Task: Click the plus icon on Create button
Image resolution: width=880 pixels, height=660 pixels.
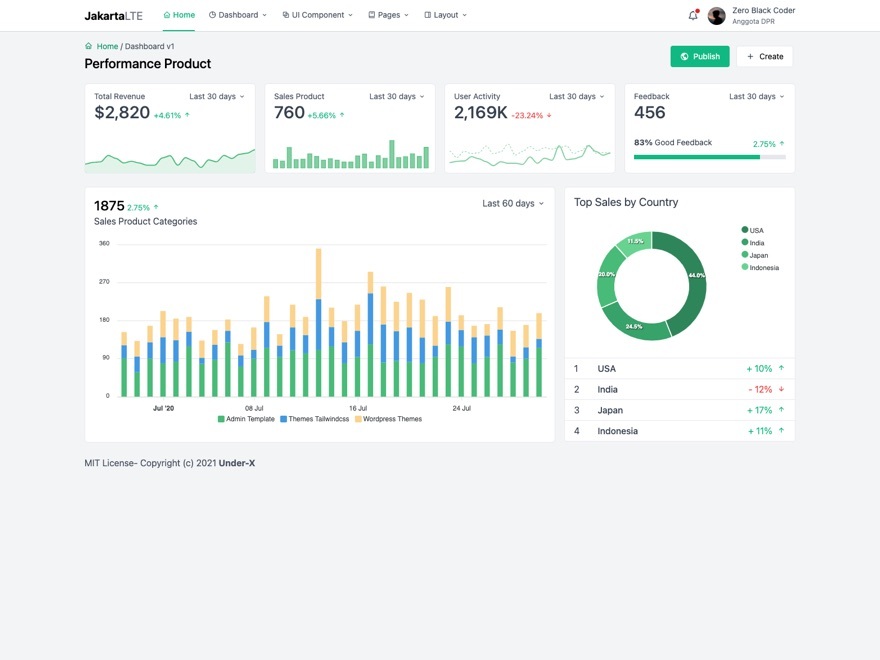Action: click(750, 56)
